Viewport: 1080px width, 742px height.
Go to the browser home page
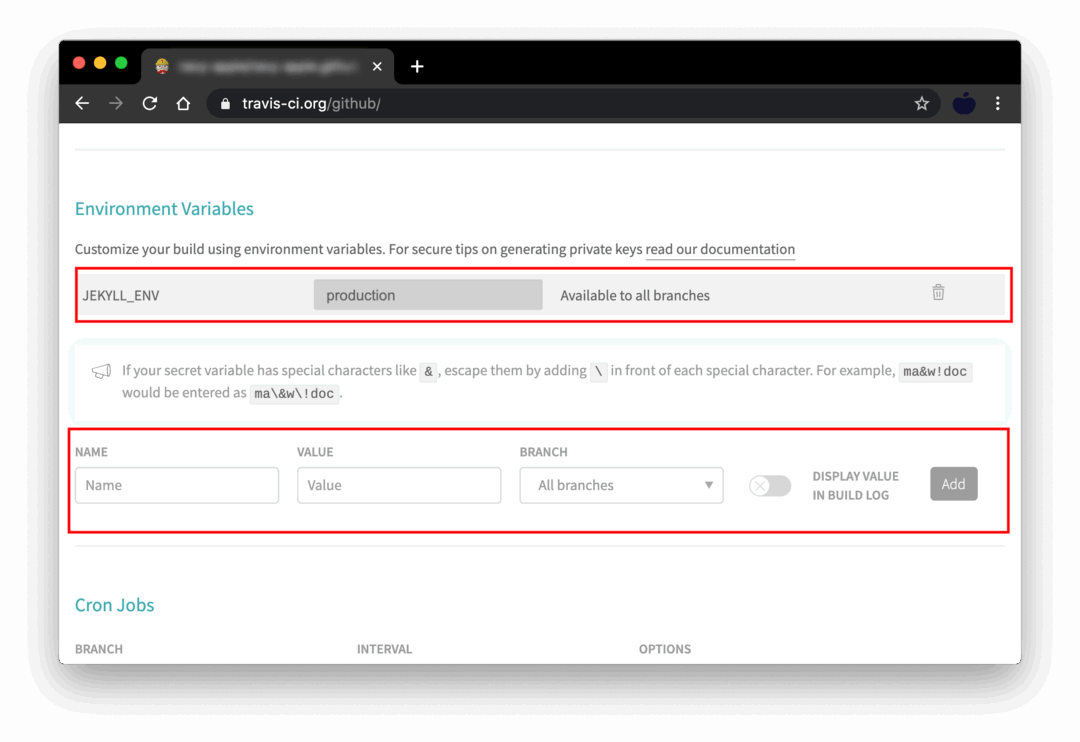click(x=183, y=103)
